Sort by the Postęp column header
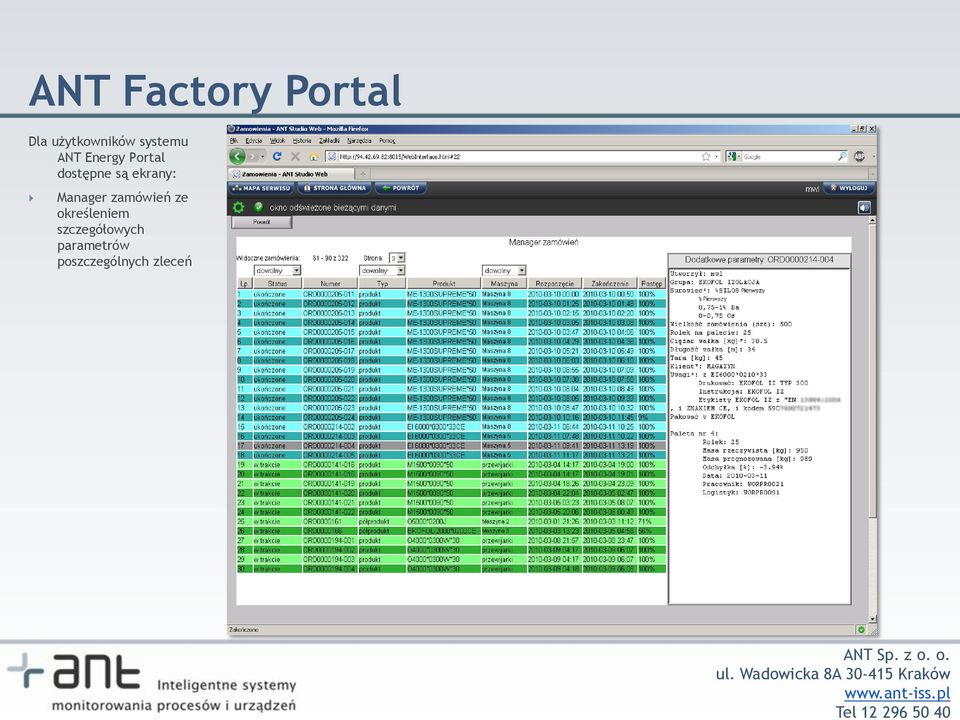 pos(652,283)
